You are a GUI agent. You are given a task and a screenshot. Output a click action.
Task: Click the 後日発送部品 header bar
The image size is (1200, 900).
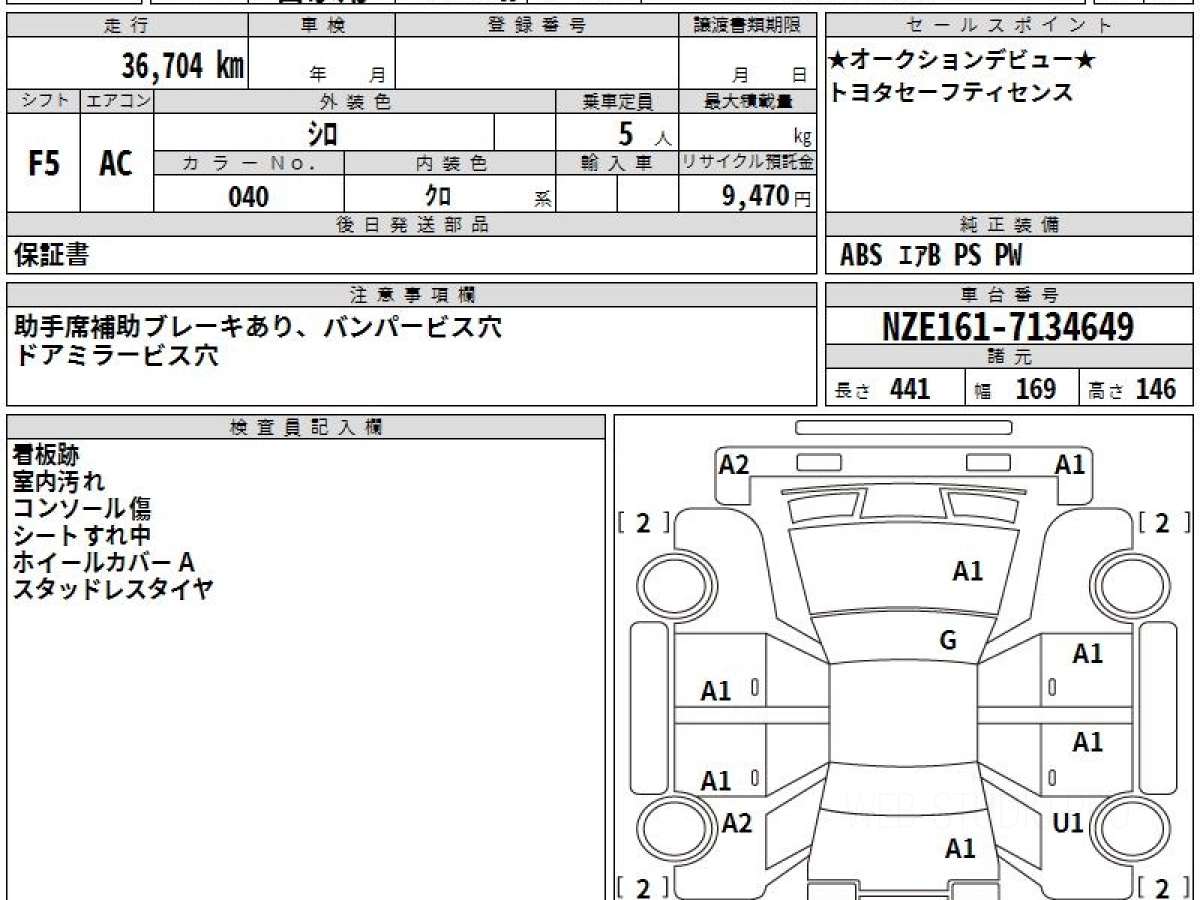coord(411,225)
